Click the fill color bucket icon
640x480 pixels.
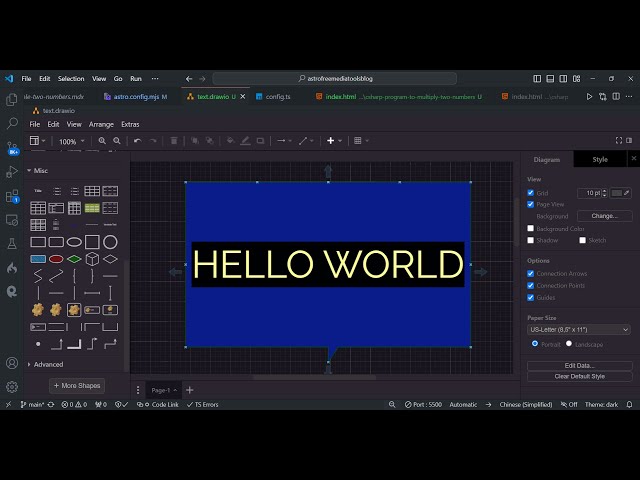230,141
